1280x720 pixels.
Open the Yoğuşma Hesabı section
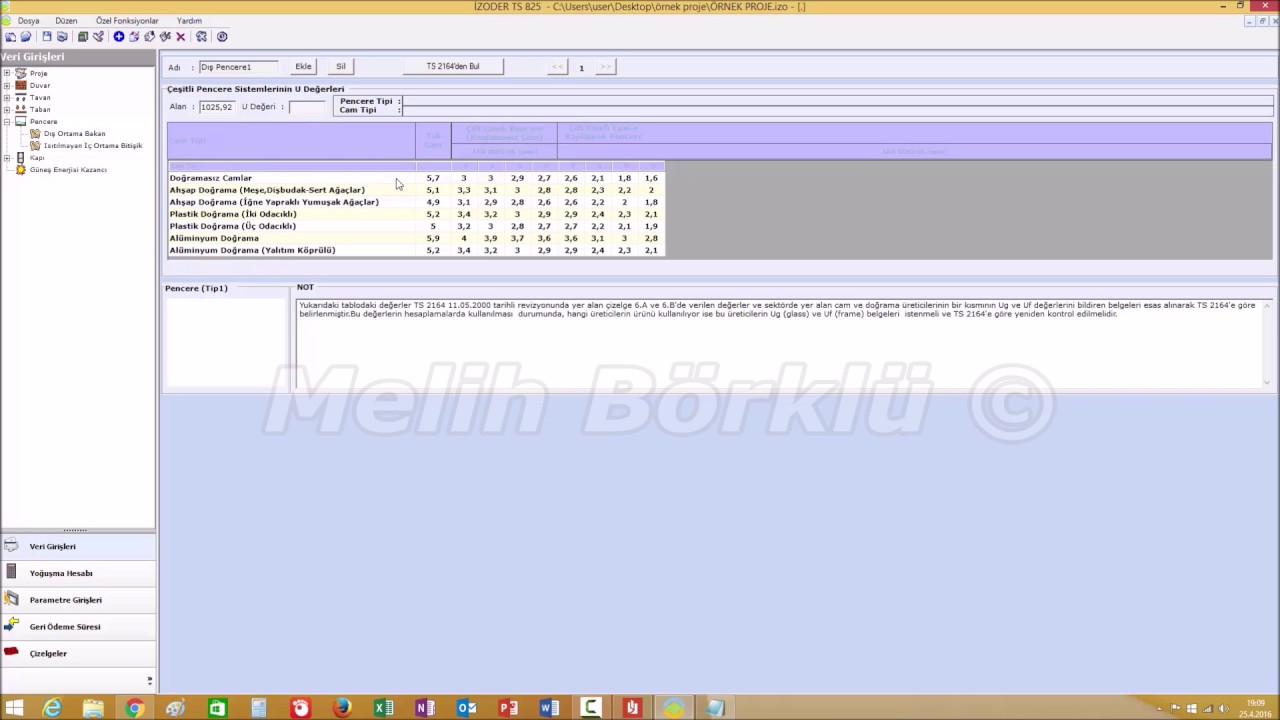pyautogui.click(x=78, y=573)
